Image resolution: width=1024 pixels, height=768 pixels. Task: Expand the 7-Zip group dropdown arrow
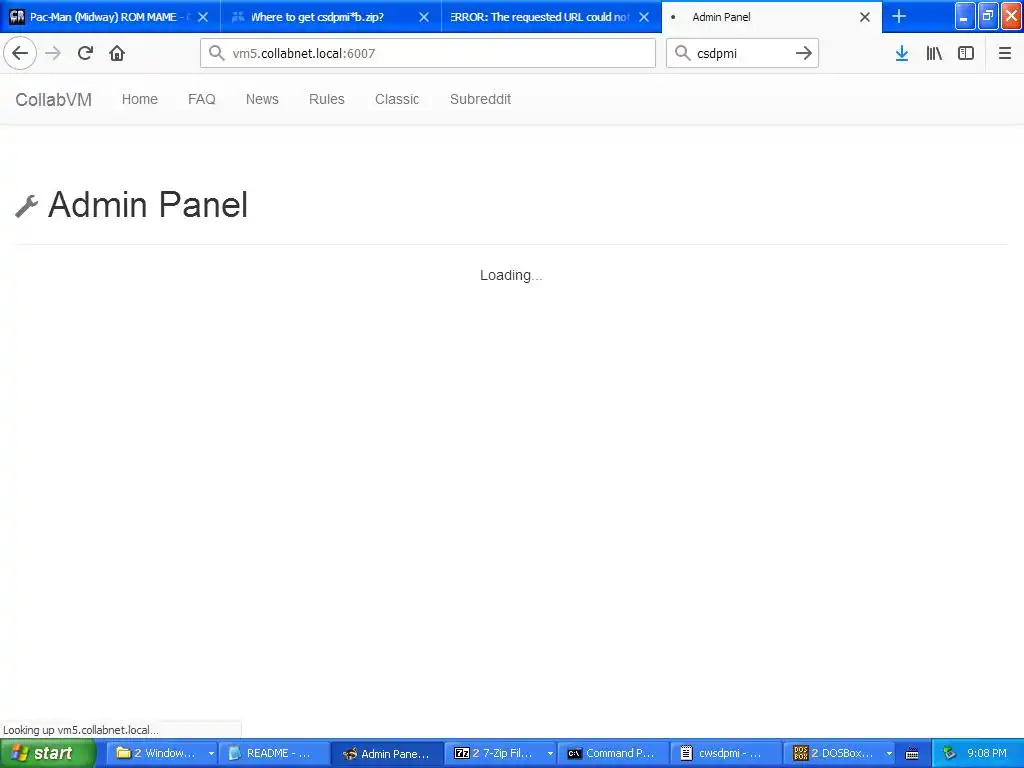(x=551, y=754)
